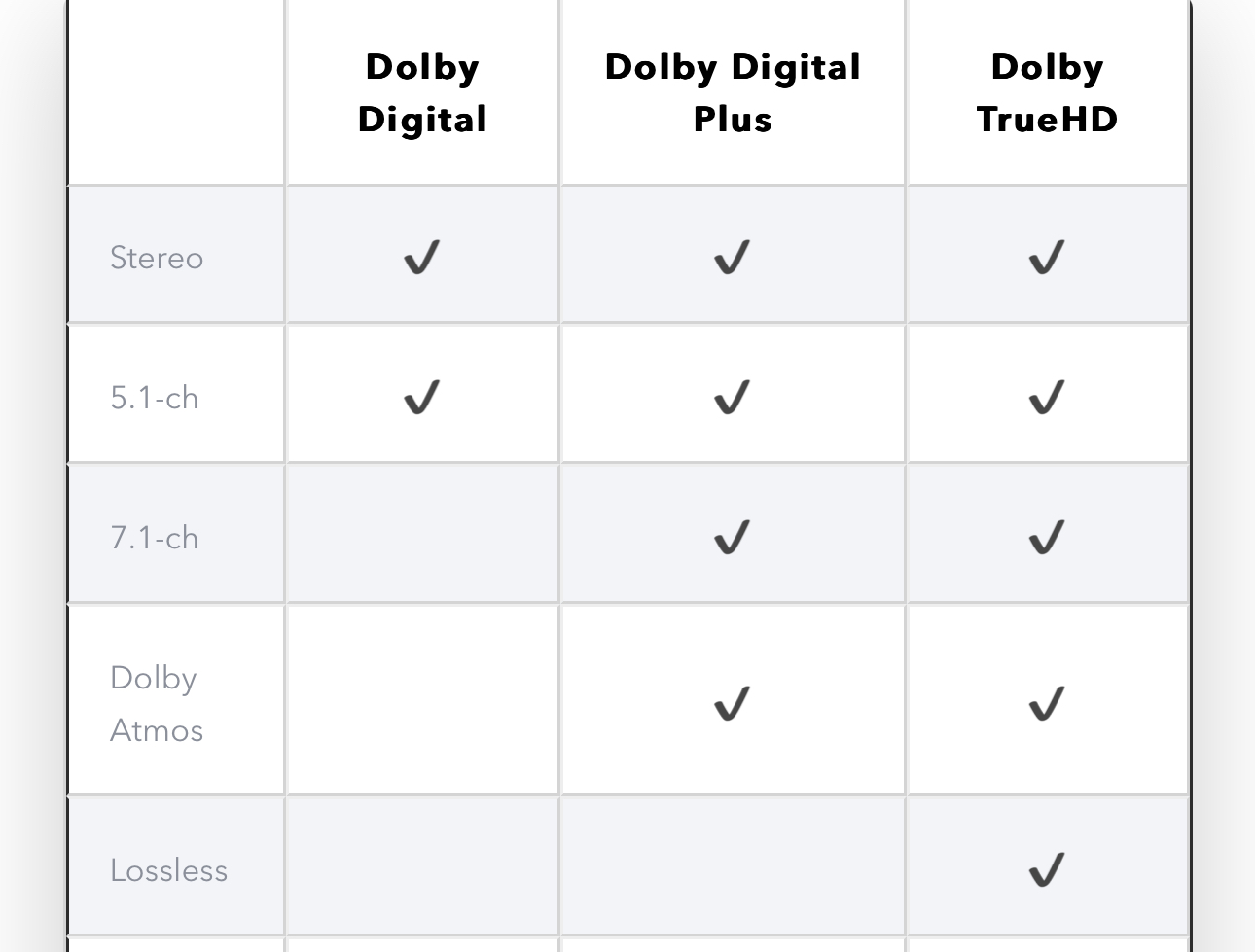Select the Dolby Digital column header
The width and height of the screenshot is (1255, 952).
click(x=422, y=93)
